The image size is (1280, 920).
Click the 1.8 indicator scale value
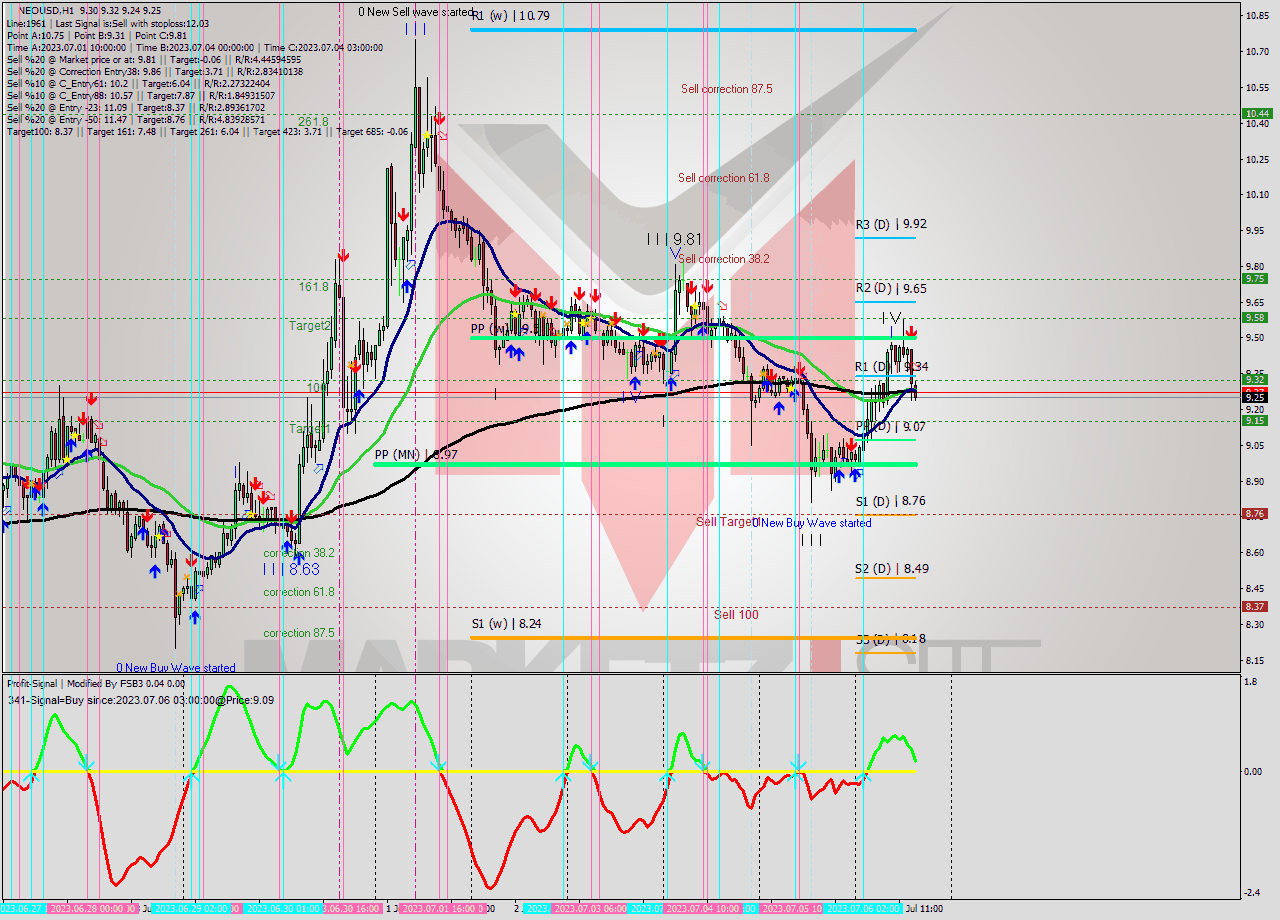[x=1250, y=682]
